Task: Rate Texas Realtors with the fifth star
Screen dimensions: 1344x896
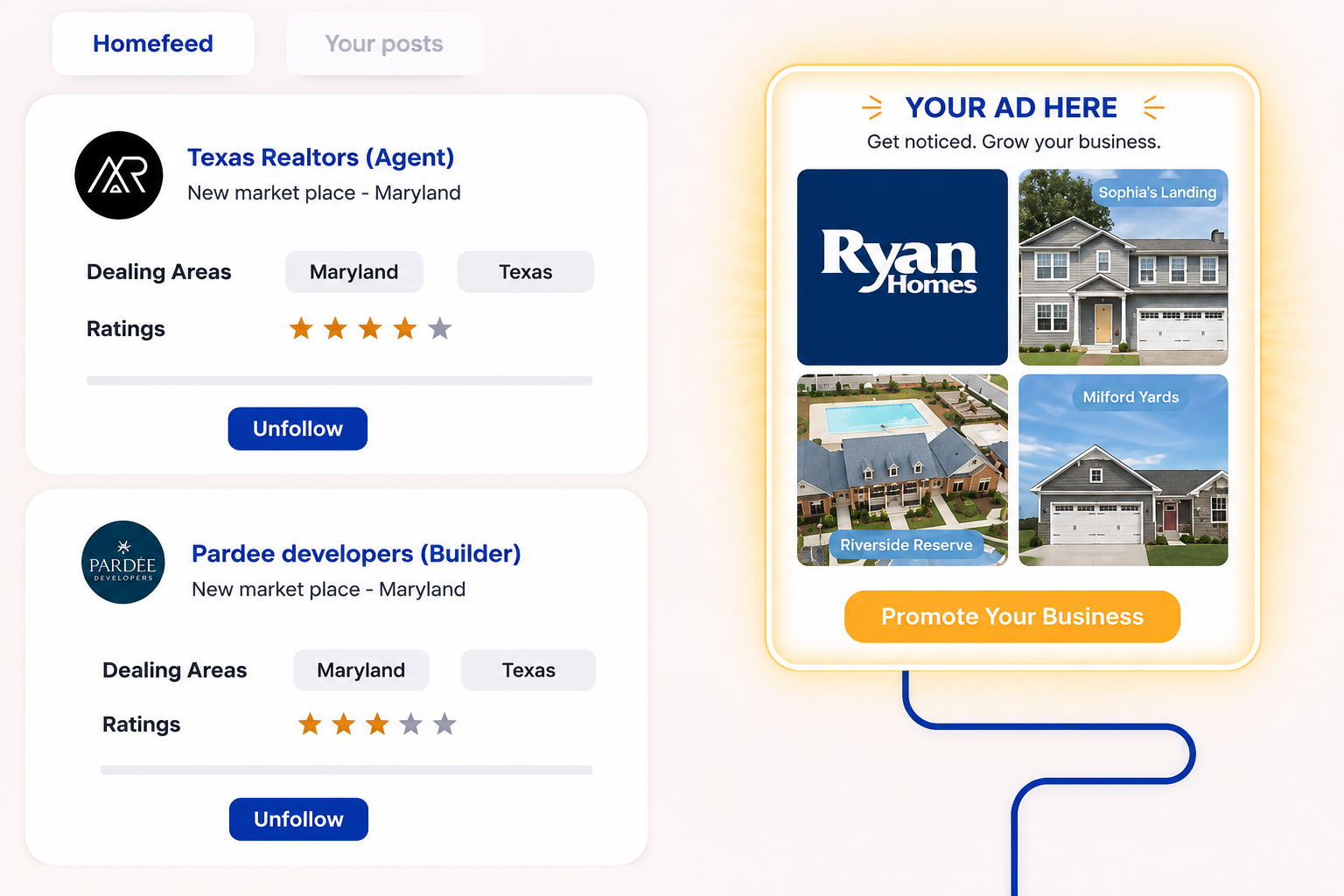Action: (440, 328)
